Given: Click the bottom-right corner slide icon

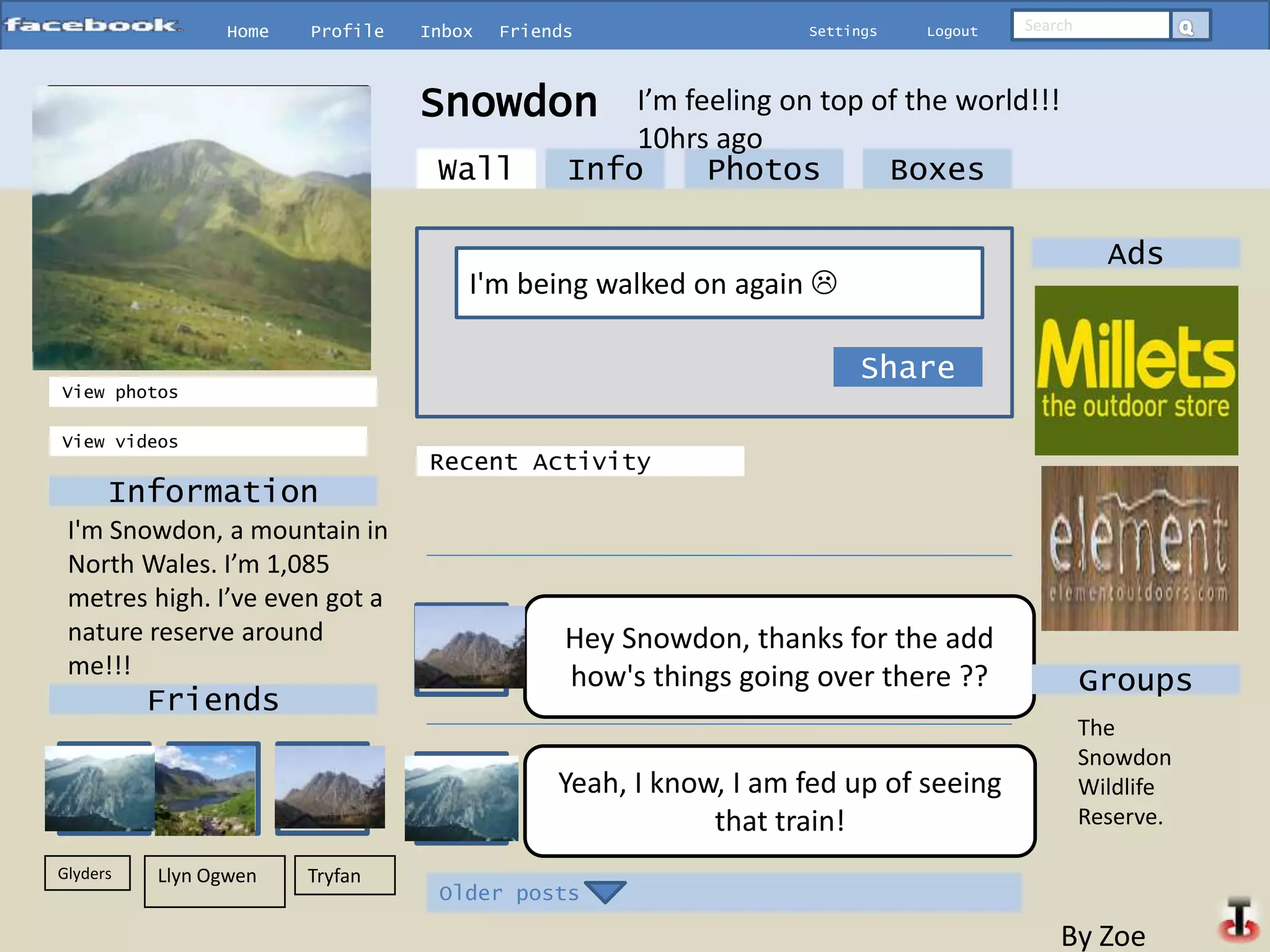Looking at the screenshot, I should click(1239, 920).
